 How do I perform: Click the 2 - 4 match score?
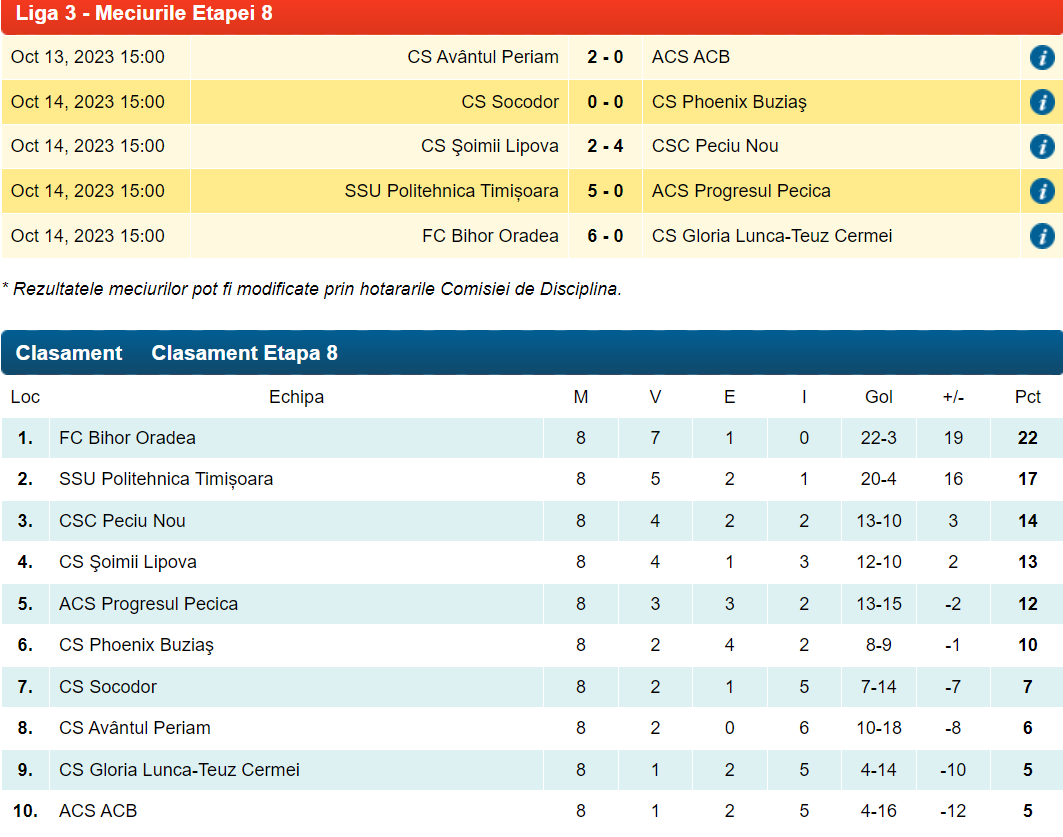605,146
